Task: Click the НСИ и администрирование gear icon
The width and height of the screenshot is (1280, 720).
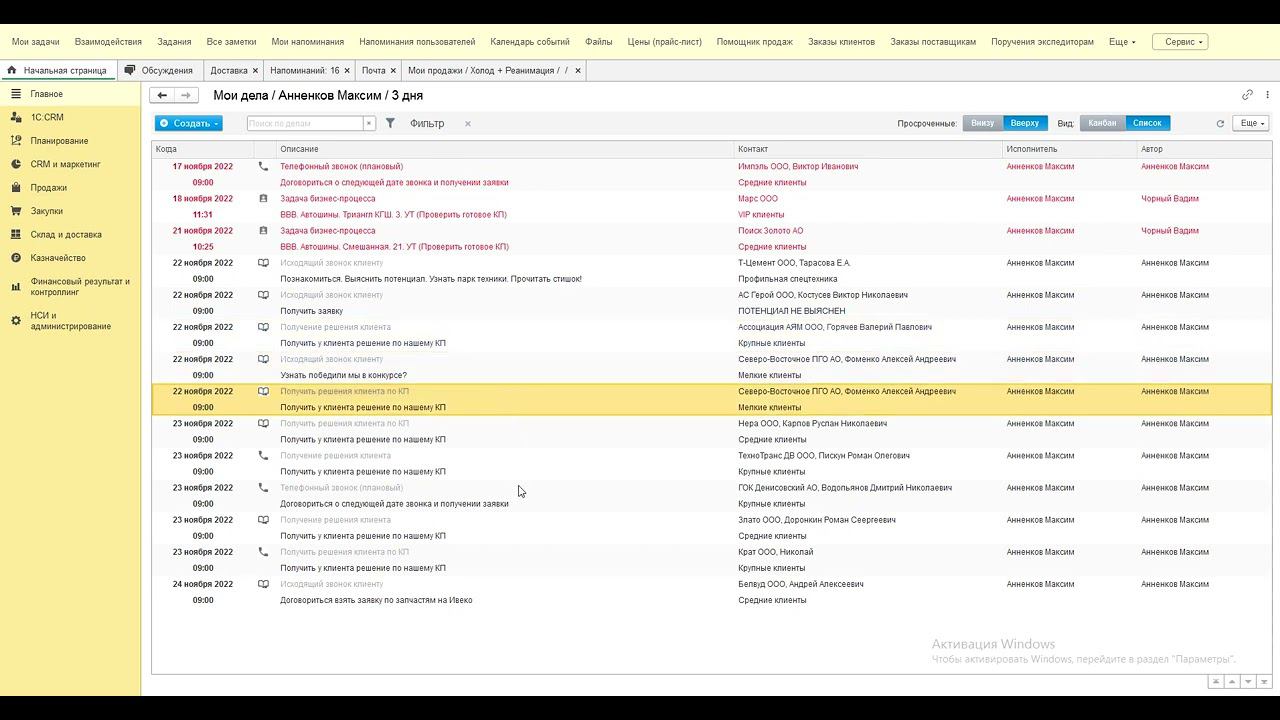Action: [16, 321]
